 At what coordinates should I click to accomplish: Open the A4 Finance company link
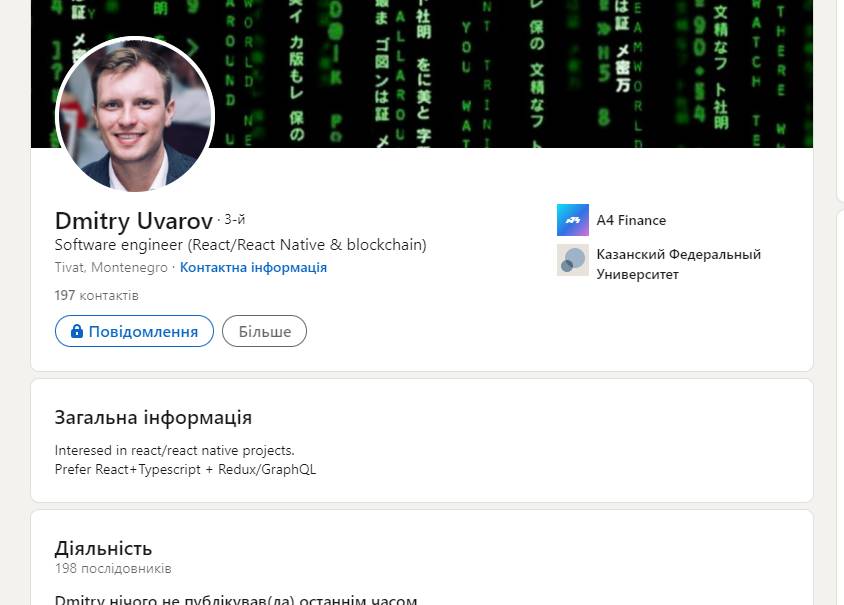[x=631, y=220]
